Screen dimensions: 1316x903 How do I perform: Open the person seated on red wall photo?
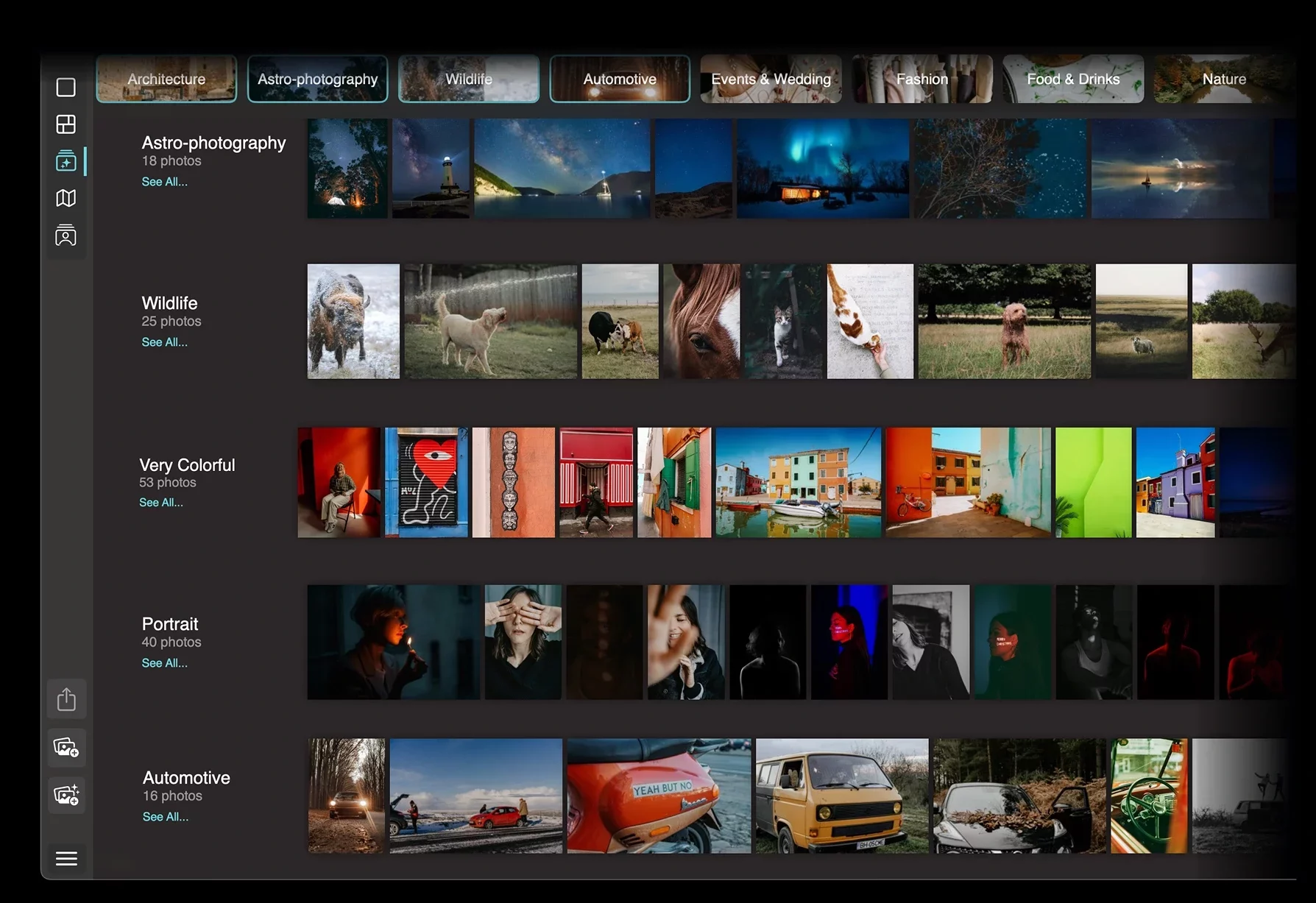point(339,483)
